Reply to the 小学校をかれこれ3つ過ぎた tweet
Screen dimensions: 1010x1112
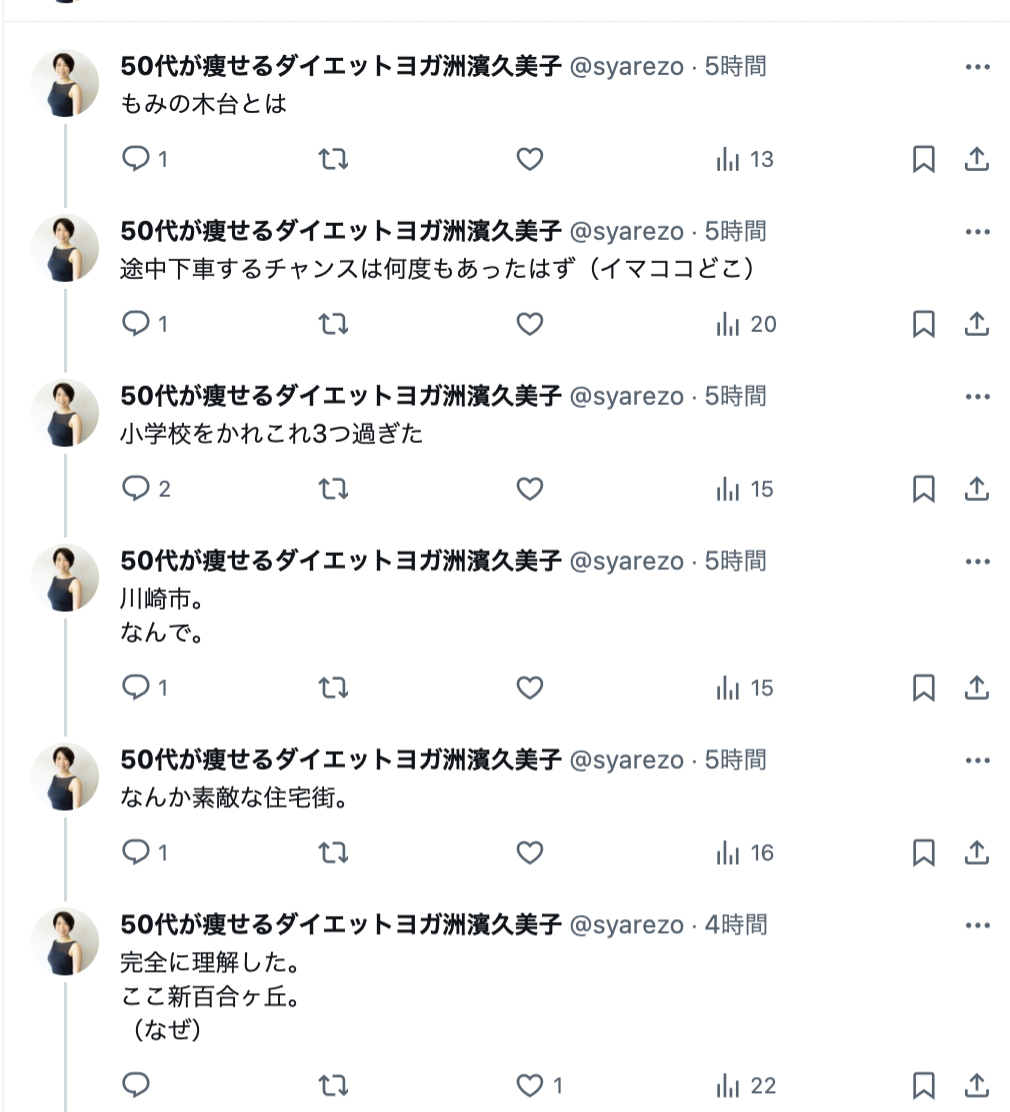click(136, 489)
